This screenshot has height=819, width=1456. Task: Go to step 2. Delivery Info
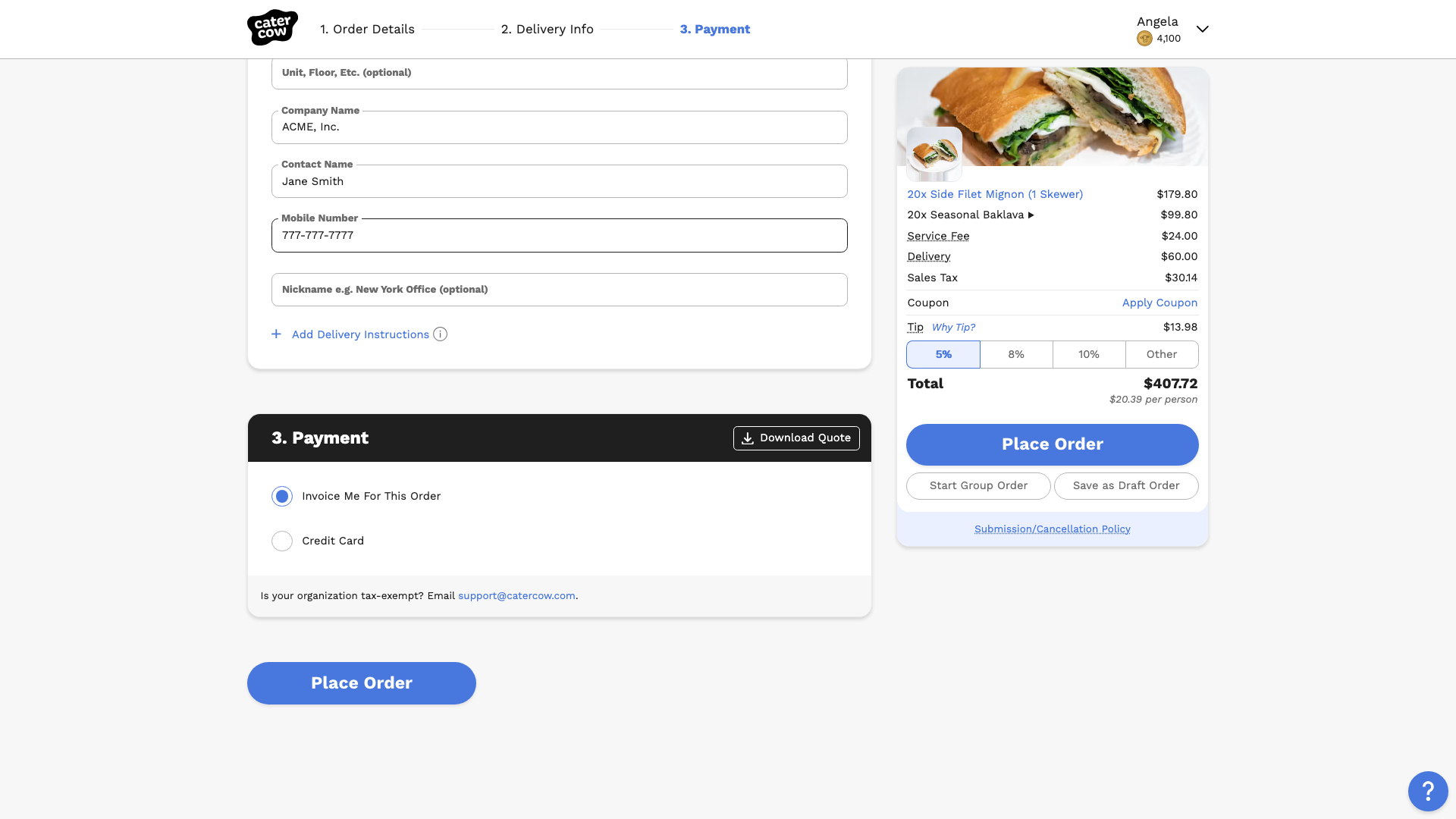pyautogui.click(x=548, y=30)
